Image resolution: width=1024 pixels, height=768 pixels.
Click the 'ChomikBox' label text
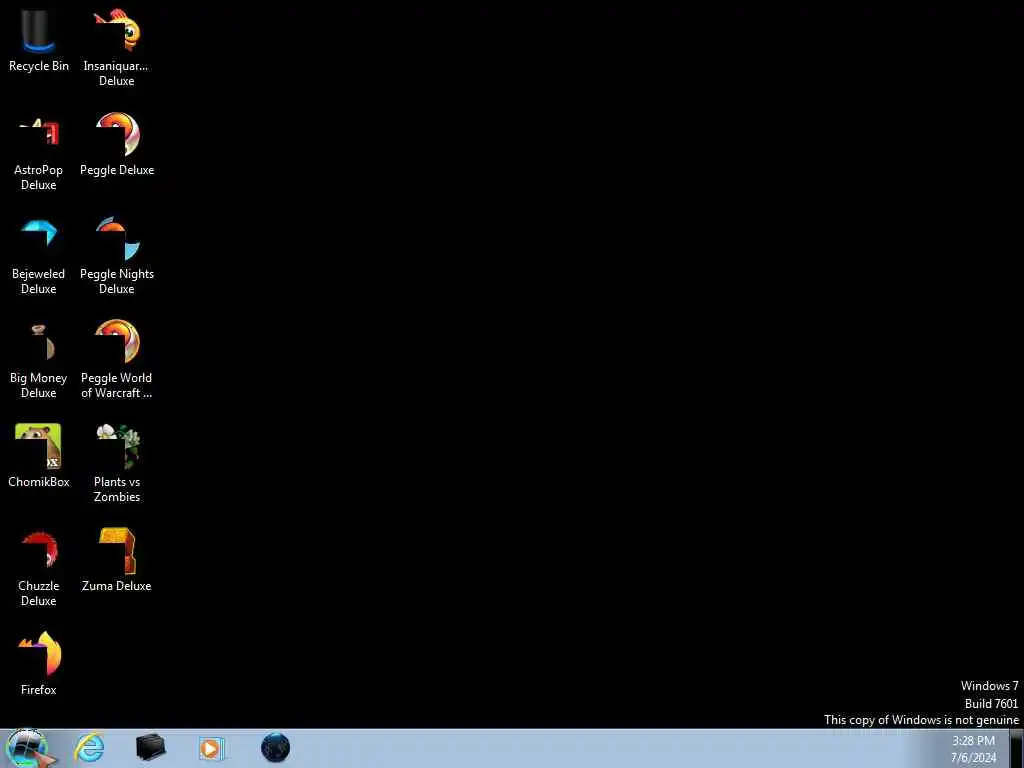[39, 482]
